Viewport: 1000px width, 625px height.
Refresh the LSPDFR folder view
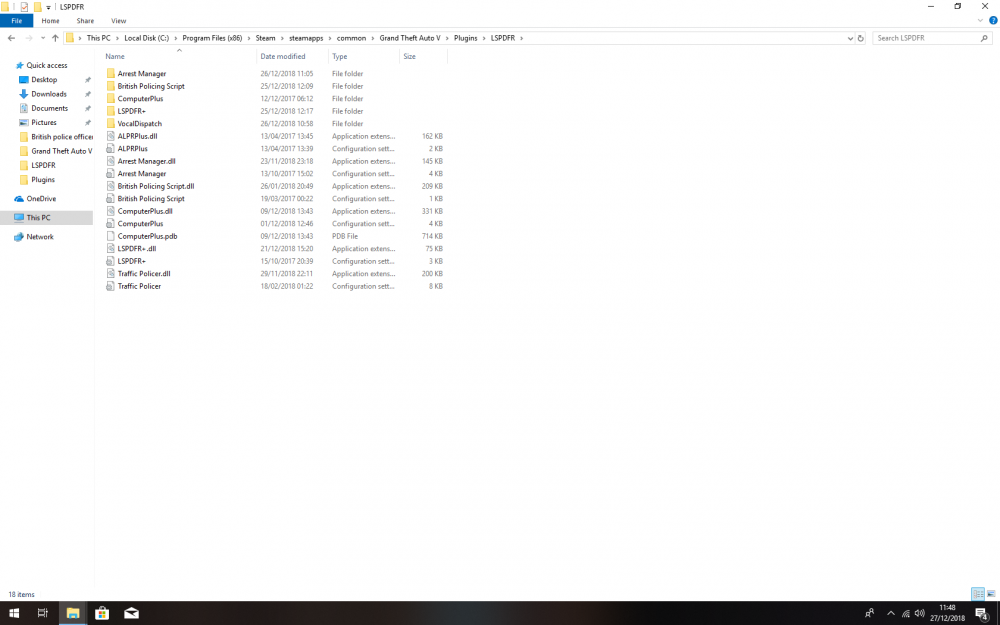click(860, 38)
